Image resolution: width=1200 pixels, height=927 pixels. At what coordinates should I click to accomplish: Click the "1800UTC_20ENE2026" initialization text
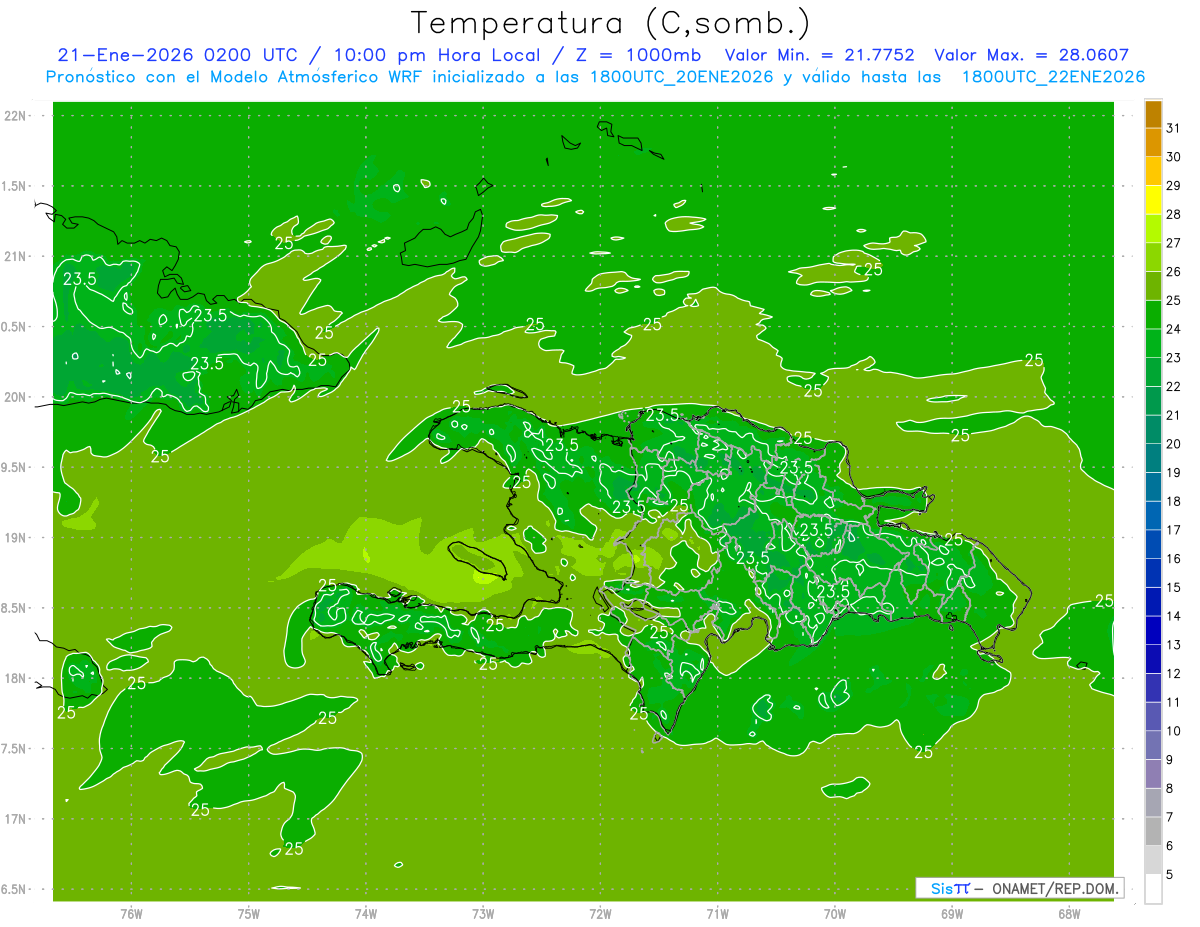(x=683, y=77)
